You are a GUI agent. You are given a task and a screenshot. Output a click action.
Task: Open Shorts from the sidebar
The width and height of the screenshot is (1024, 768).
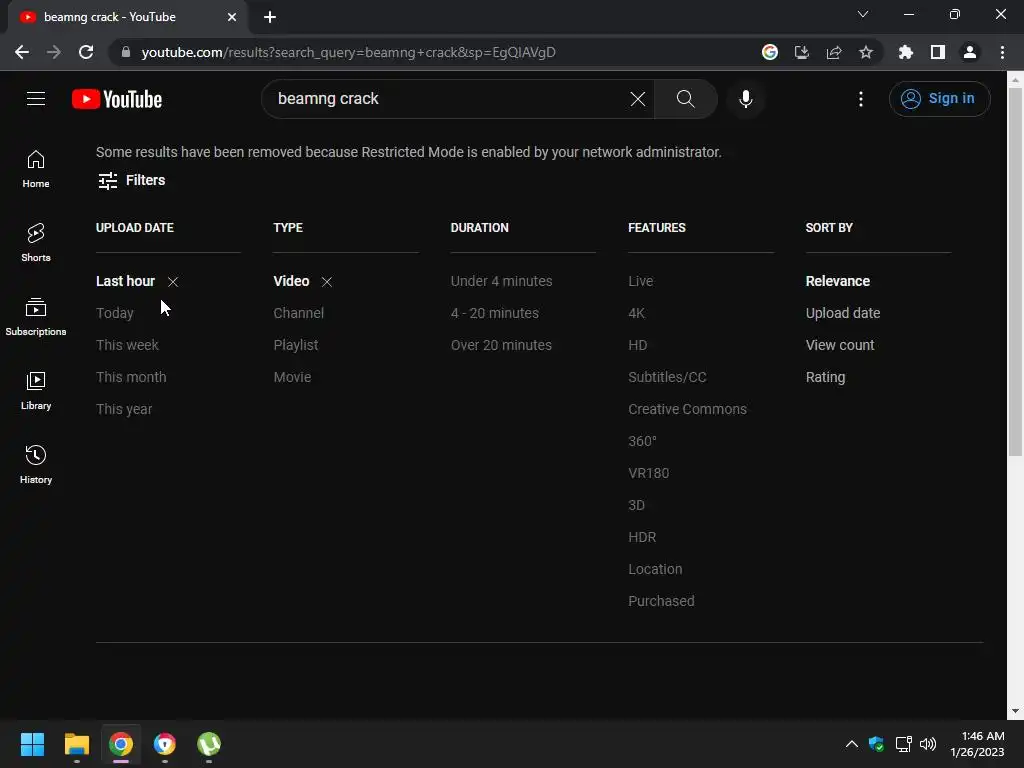click(x=36, y=243)
